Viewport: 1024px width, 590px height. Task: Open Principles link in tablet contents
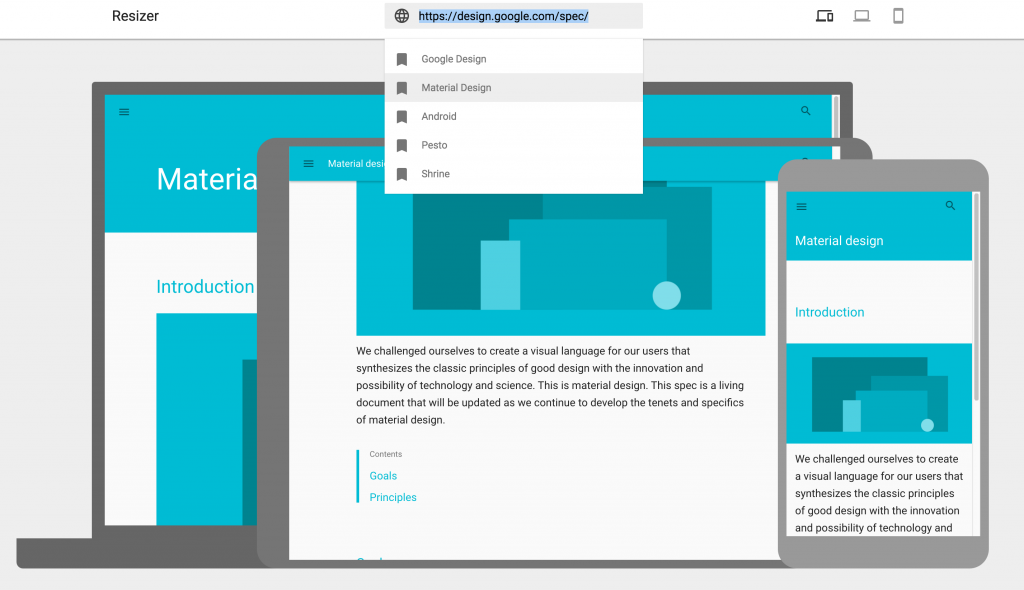point(392,497)
